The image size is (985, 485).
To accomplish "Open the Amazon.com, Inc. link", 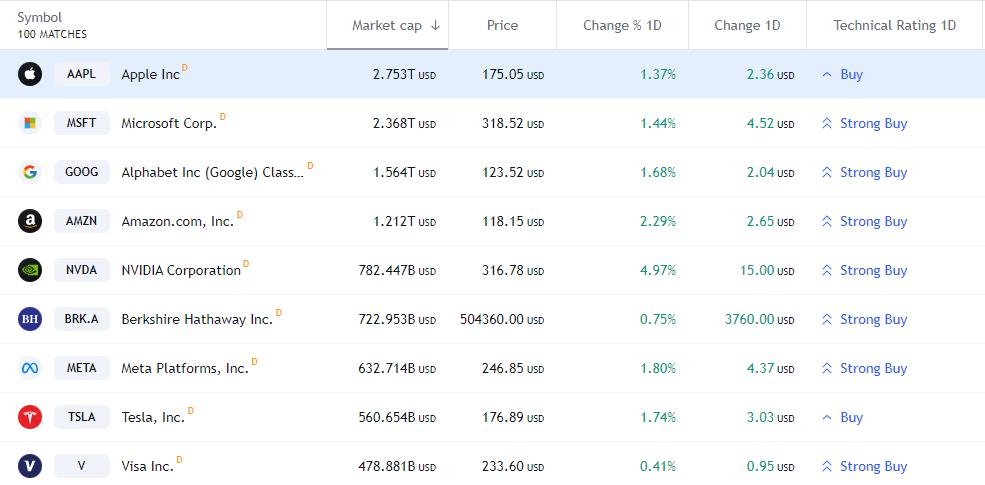I will [x=178, y=222].
